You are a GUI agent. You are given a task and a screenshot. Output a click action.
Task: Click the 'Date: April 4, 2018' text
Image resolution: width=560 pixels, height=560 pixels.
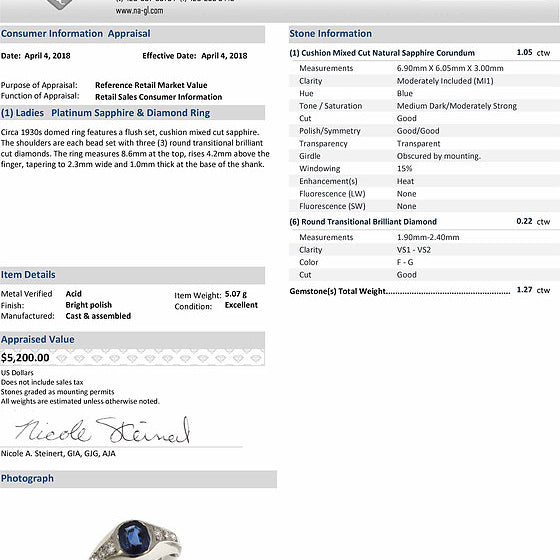pyautogui.click(x=35, y=56)
